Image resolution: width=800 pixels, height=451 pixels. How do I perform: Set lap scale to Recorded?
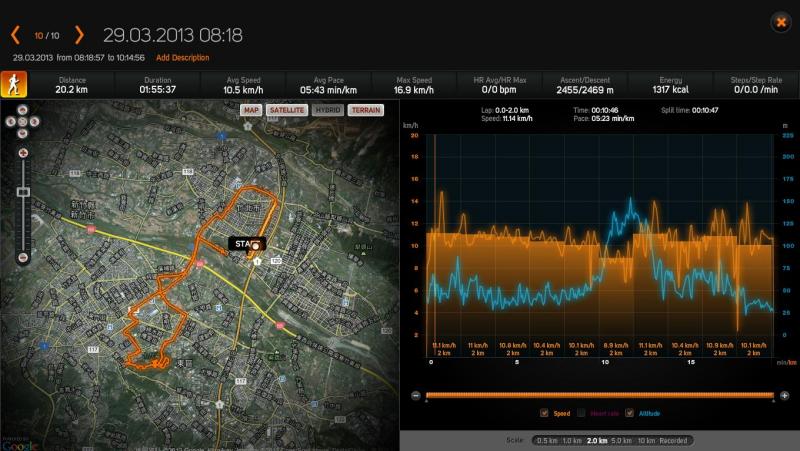[673, 440]
